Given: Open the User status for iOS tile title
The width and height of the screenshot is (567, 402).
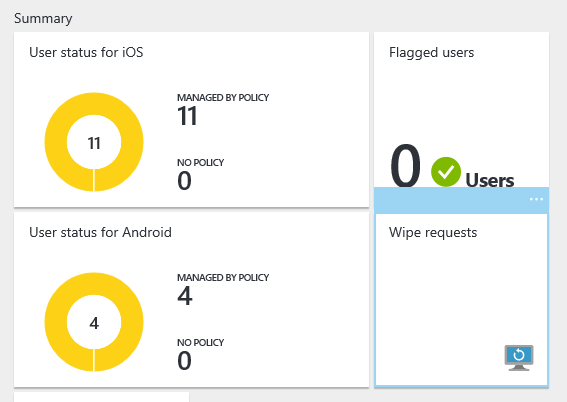Looking at the screenshot, I should tap(86, 52).
